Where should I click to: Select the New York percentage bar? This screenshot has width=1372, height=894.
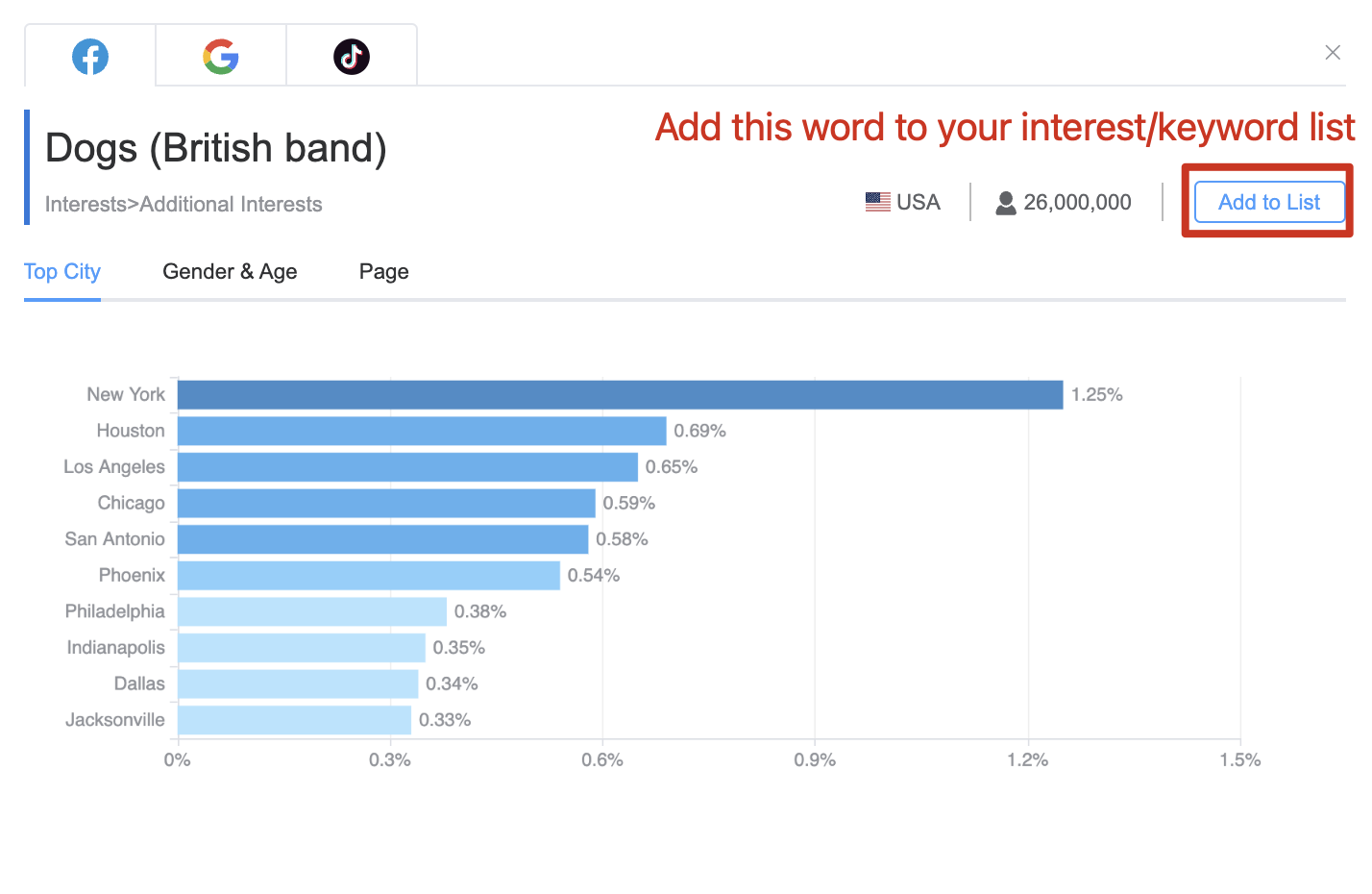click(620, 394)
